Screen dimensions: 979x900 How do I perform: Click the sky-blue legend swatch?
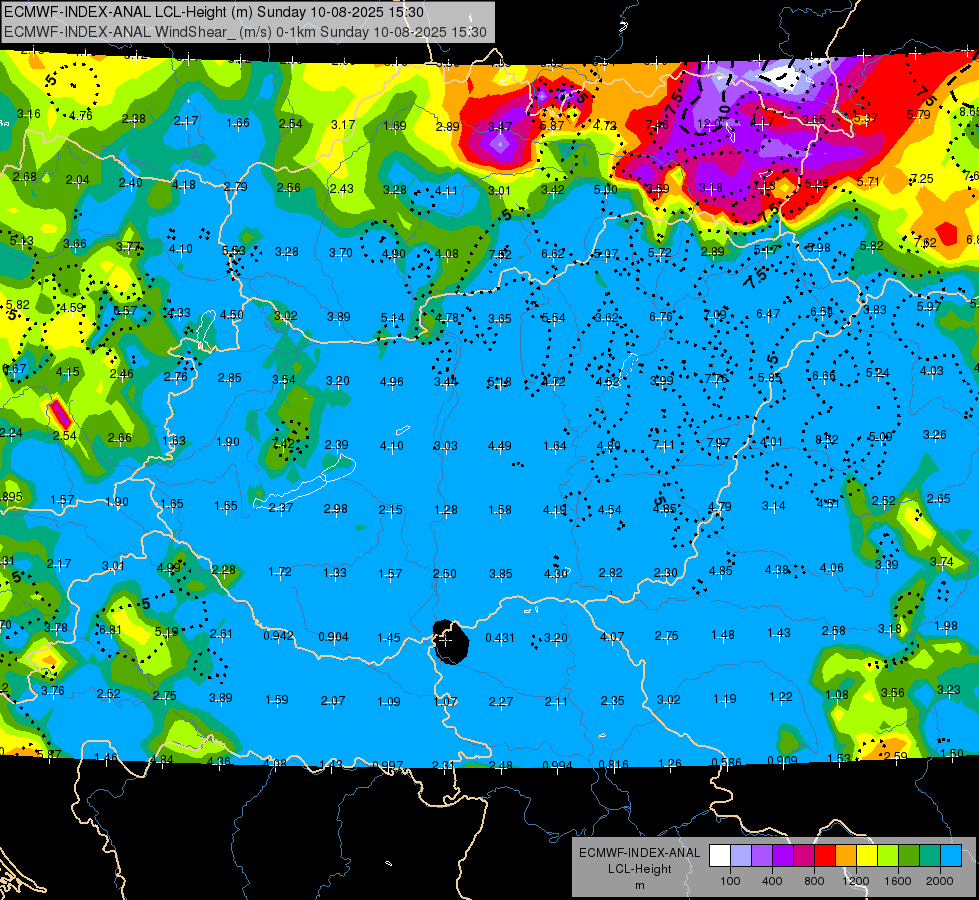tap(951, 855)
